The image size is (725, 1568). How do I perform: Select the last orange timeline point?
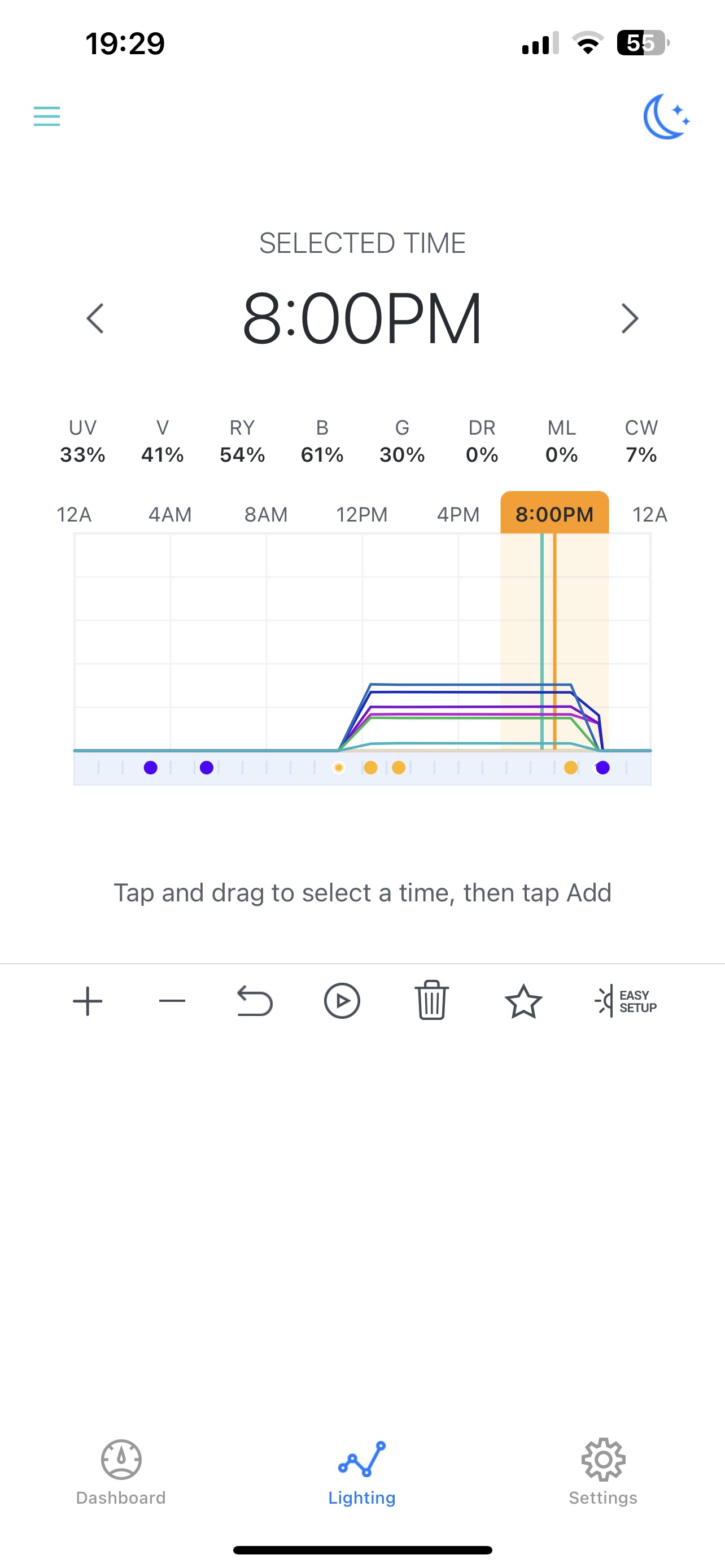(x=570, y=768)
